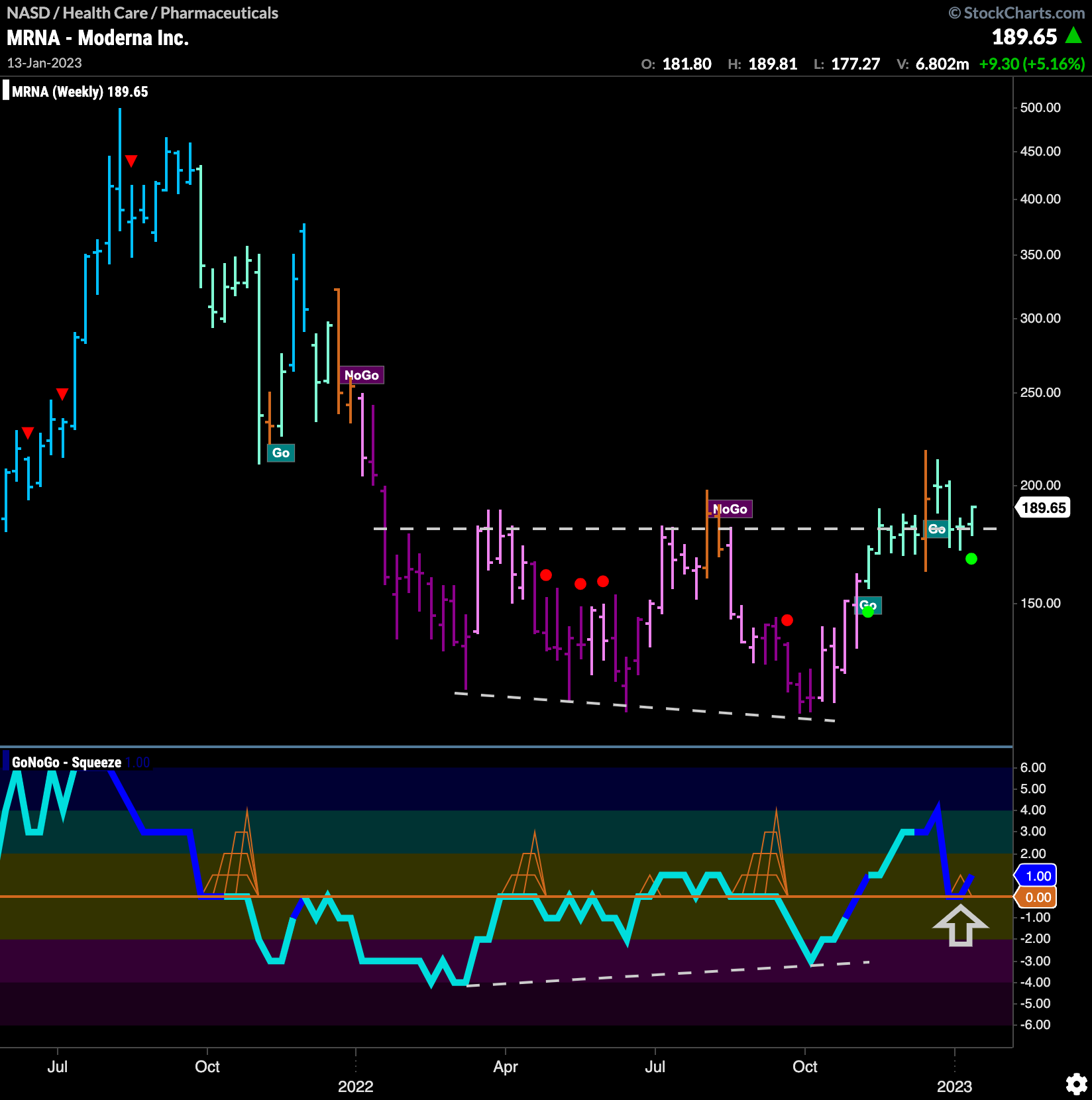Click the Go label near 150.00 level

point(868,605)
